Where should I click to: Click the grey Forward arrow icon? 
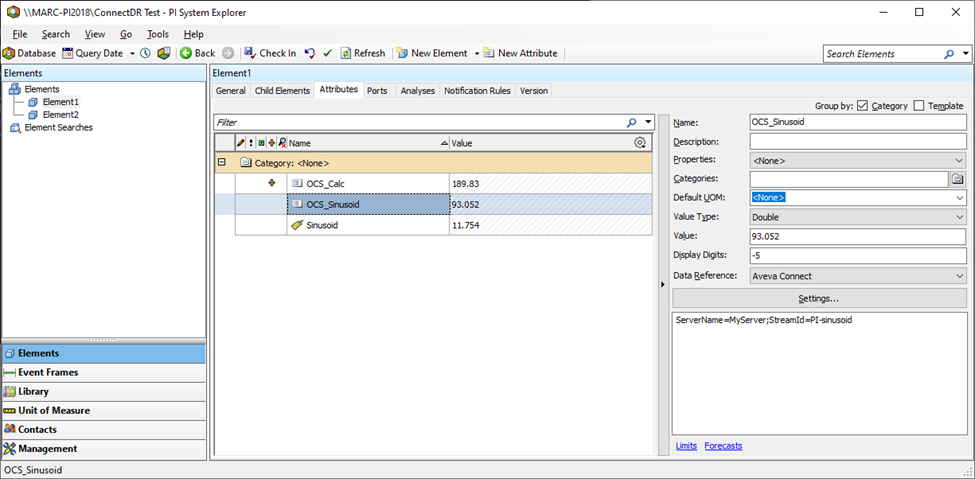228,53
